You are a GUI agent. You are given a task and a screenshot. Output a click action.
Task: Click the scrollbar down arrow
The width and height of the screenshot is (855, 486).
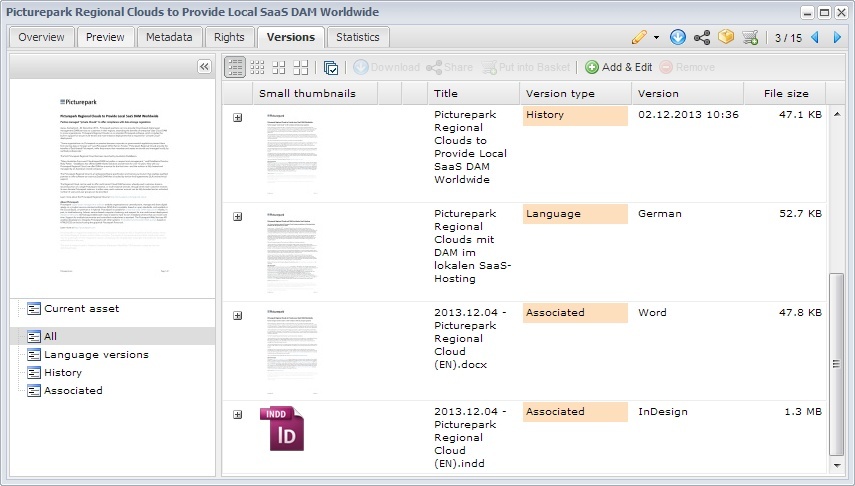836,465
